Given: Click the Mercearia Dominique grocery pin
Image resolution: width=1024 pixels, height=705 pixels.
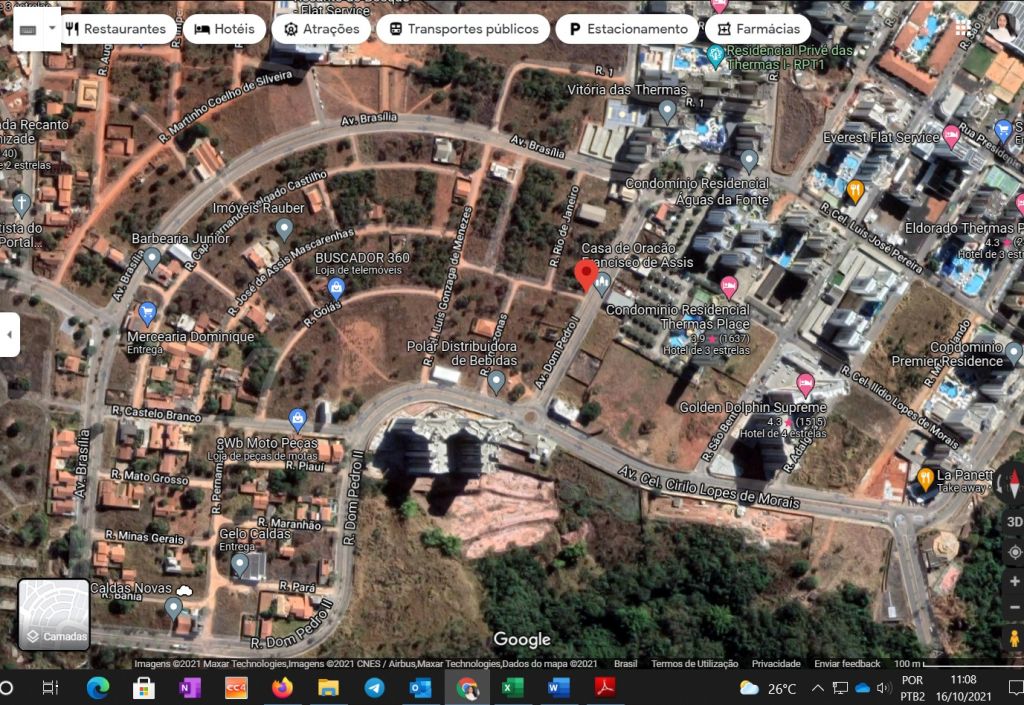Looking at the screenshot, I should (x=147, y=313).
